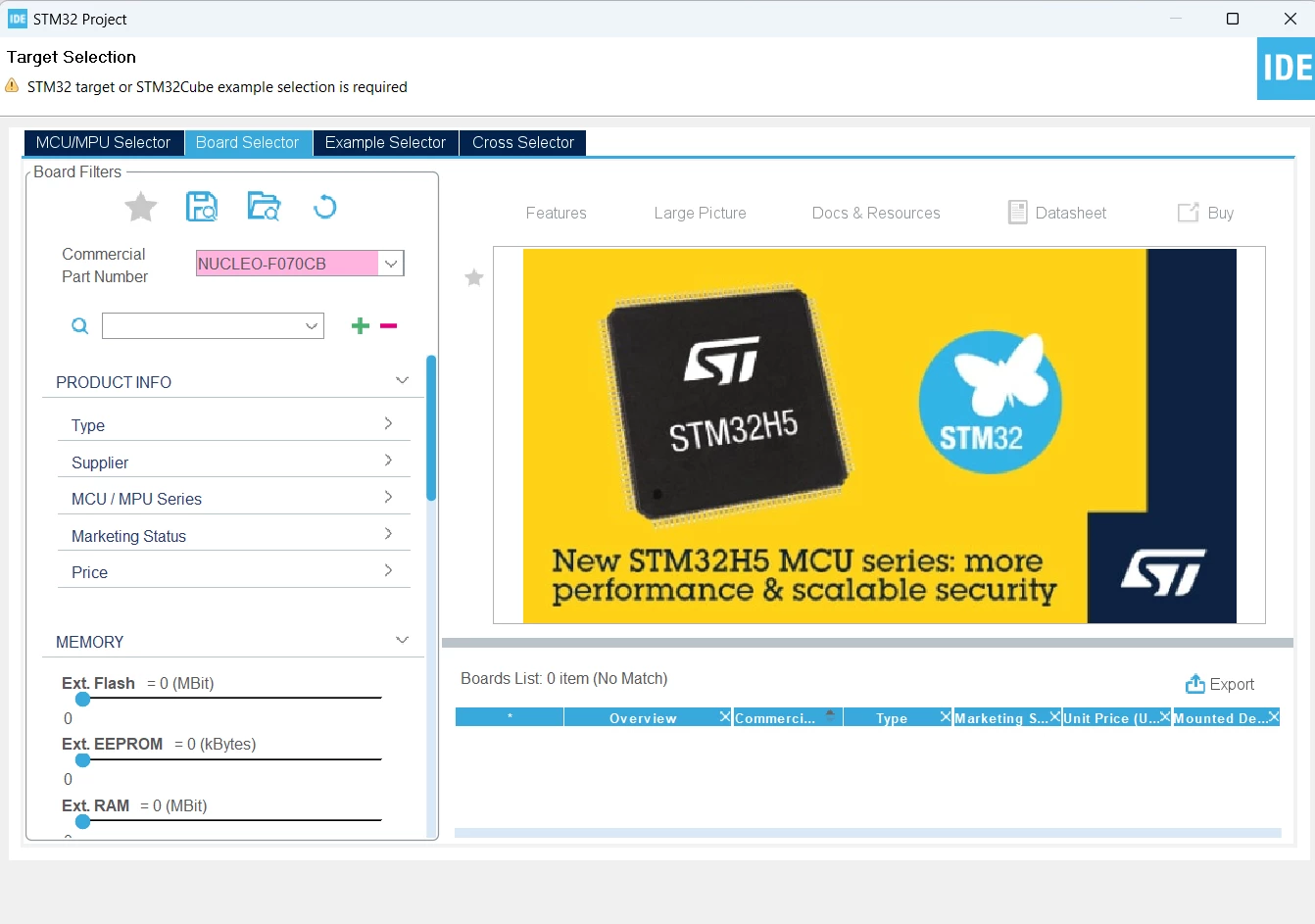
Task: Remove the Overview column via its X
Action: pyautogui.click(x=725, y=717)
